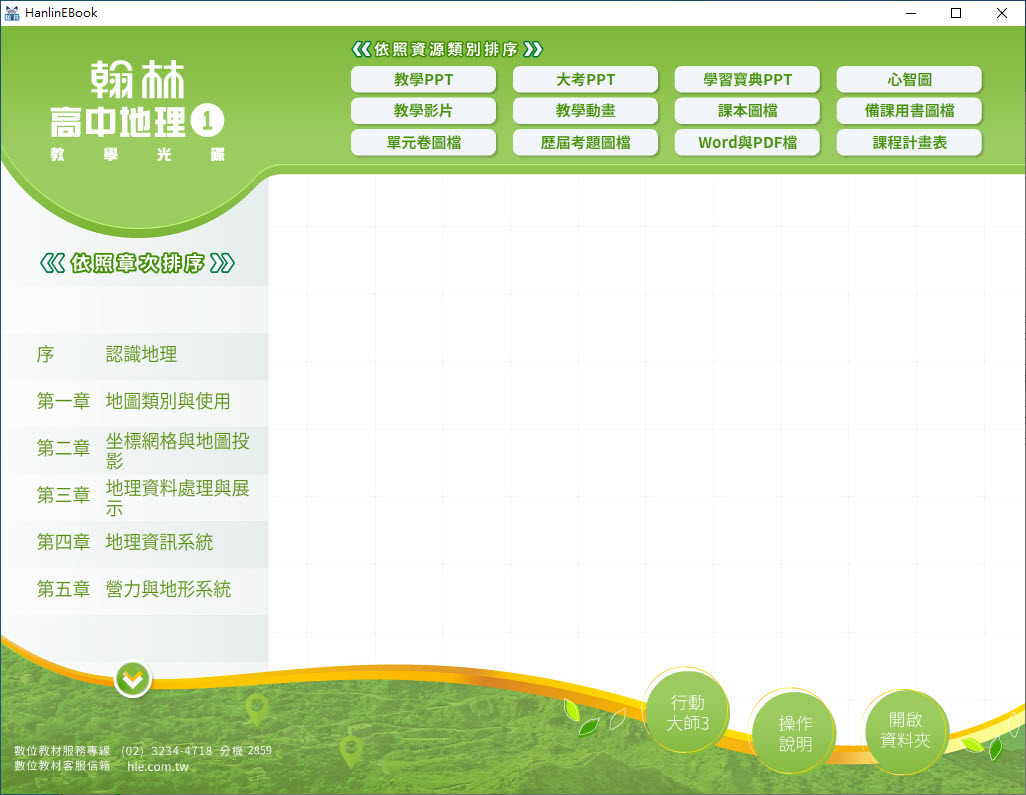Screen dimensions: 1026x795
Task: Click the HanlinEBook title bar app icon
Action: 12,13
